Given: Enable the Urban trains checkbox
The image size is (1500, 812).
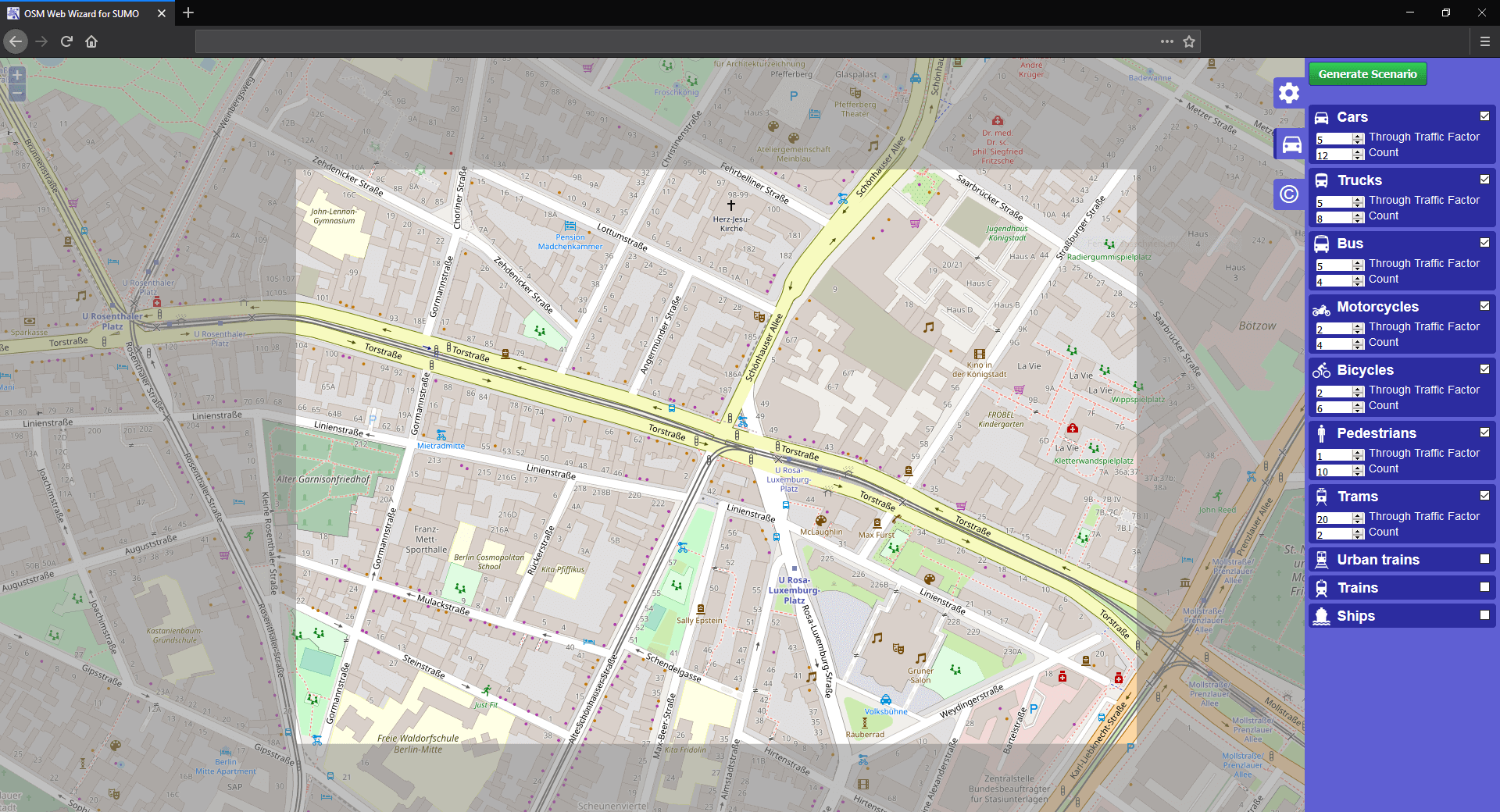Looking at the screenshot, I should click(x=1484, y=559).
